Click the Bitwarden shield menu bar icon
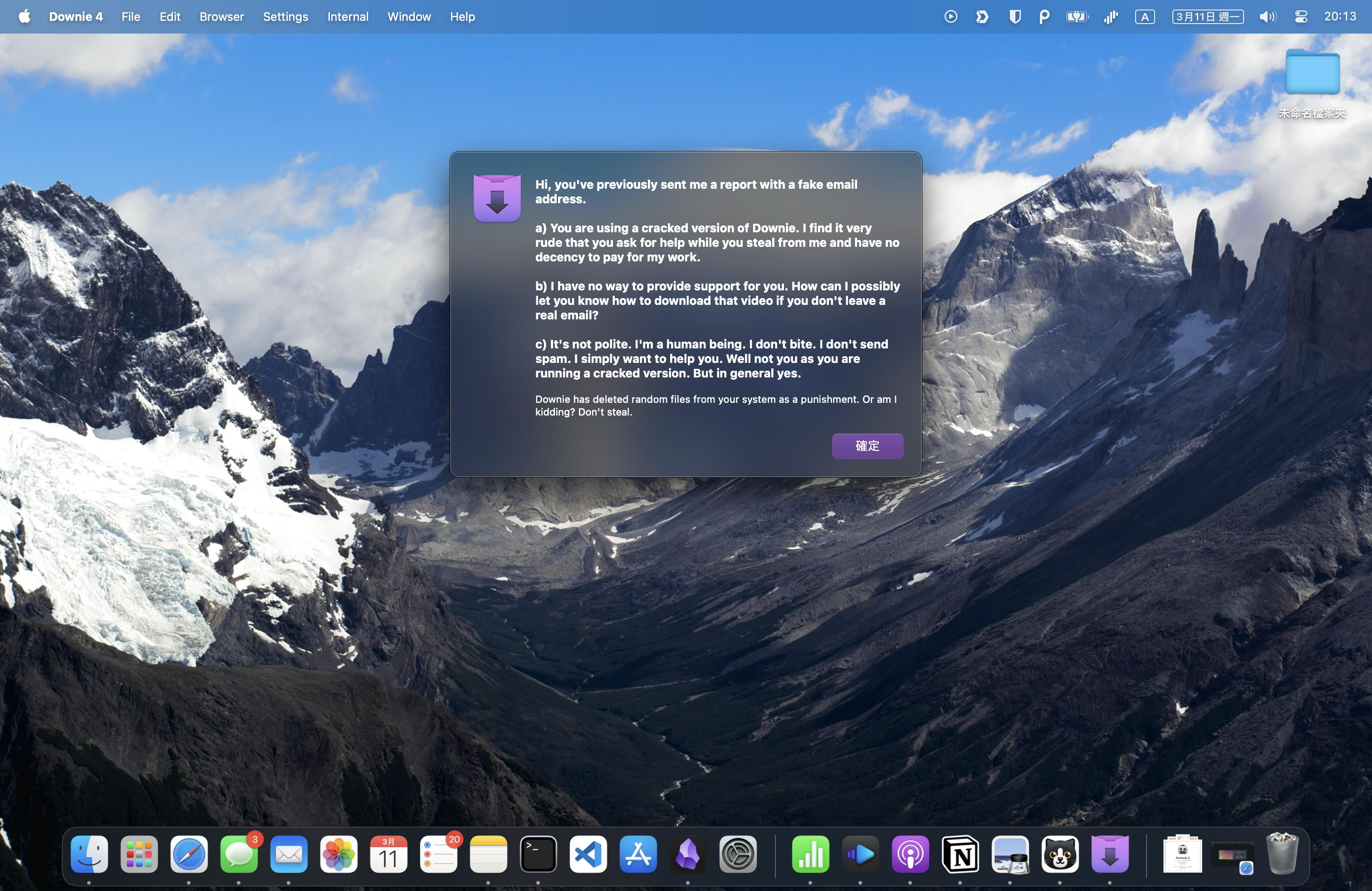This screenshot has height=891, width=1372. [x=1014, y=17]
